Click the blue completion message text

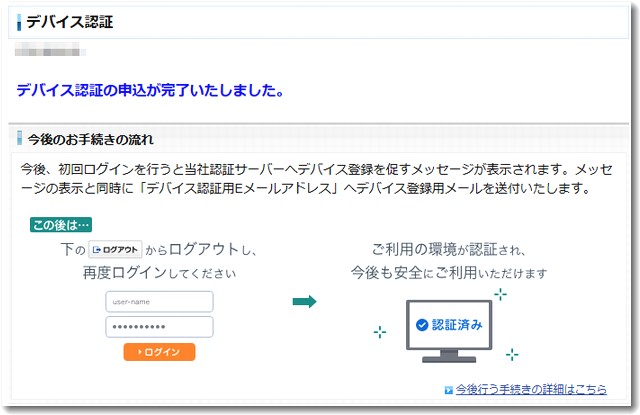click(150, 90)
